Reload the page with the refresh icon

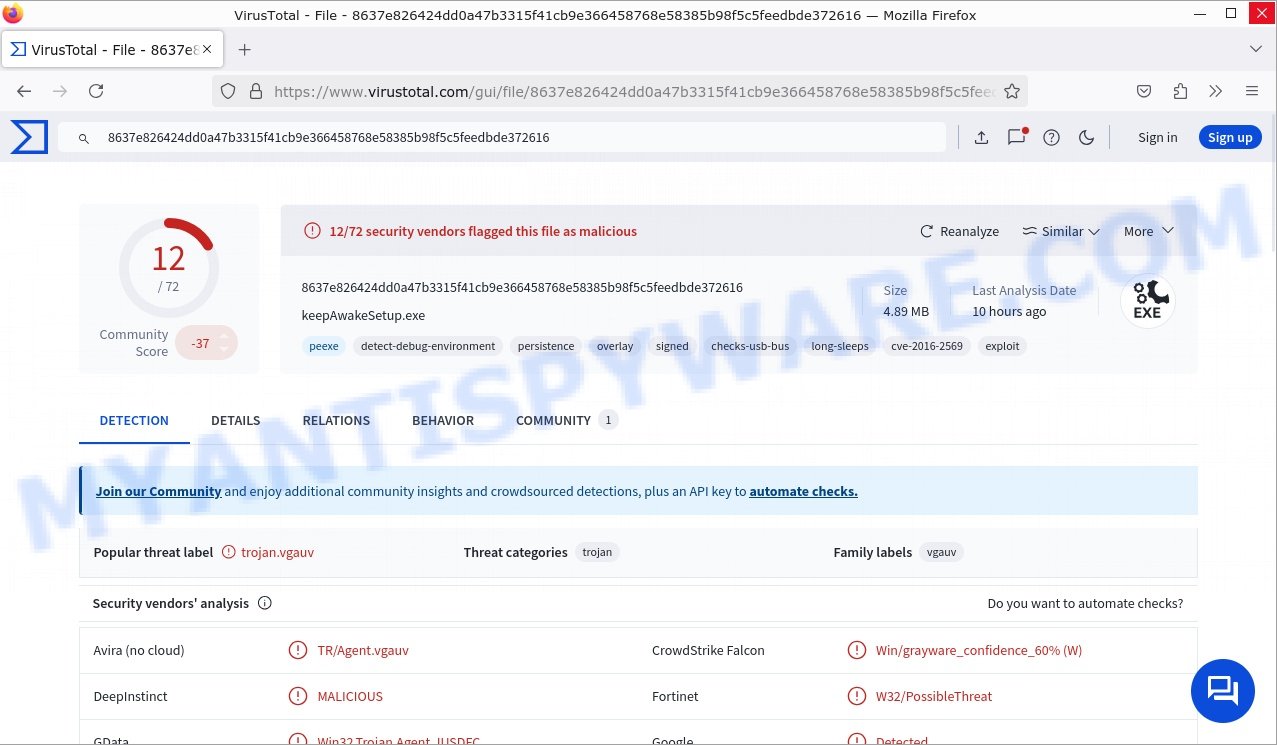(96, 91)
